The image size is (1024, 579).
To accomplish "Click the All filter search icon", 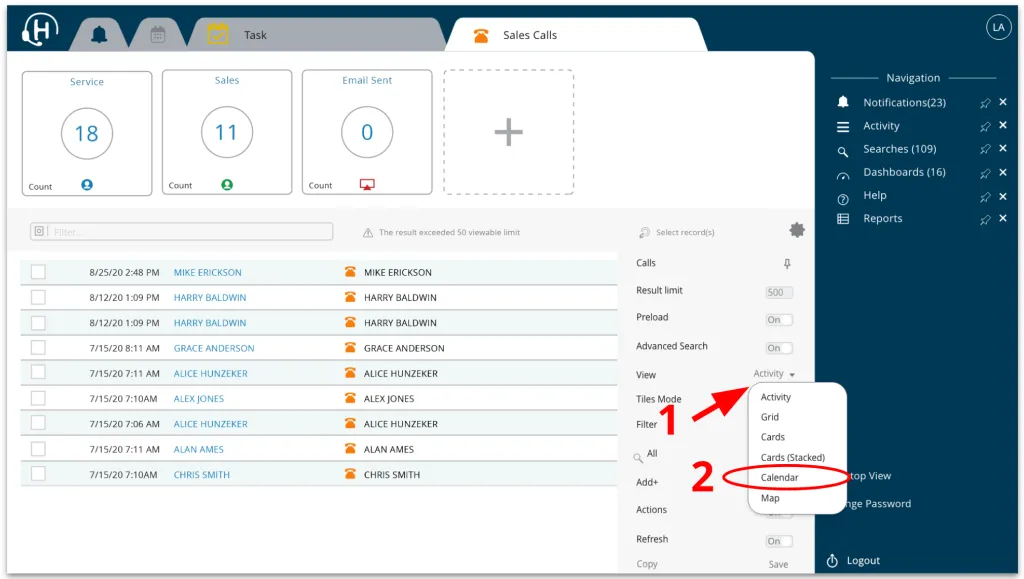I will (x=638, y=458).
